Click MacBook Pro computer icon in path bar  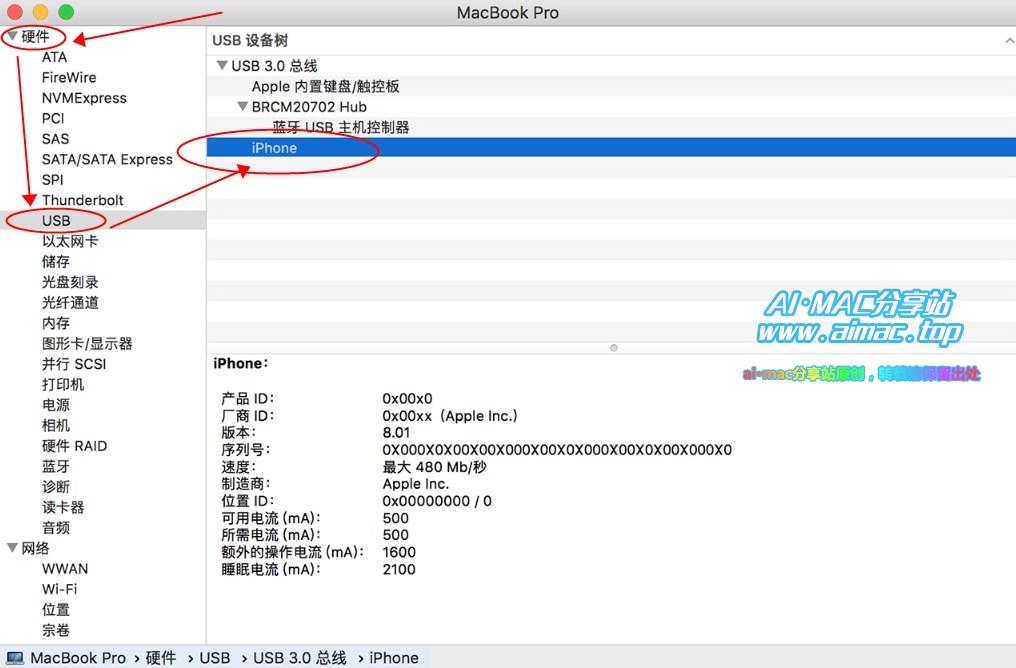coord(14,658)
